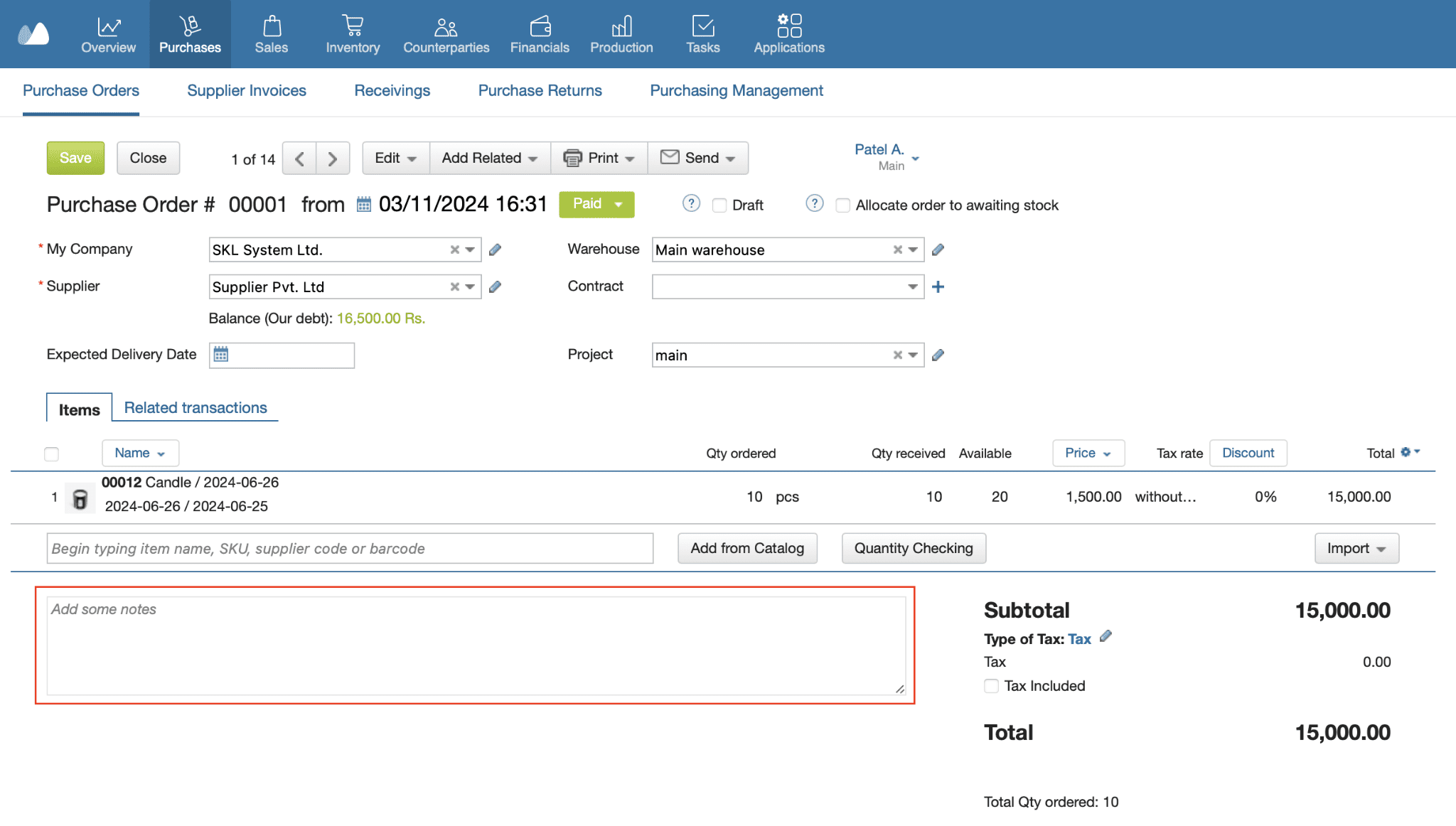Click the Save button
The width and height of the screenshot is (1456, 826).
point(75,158)
